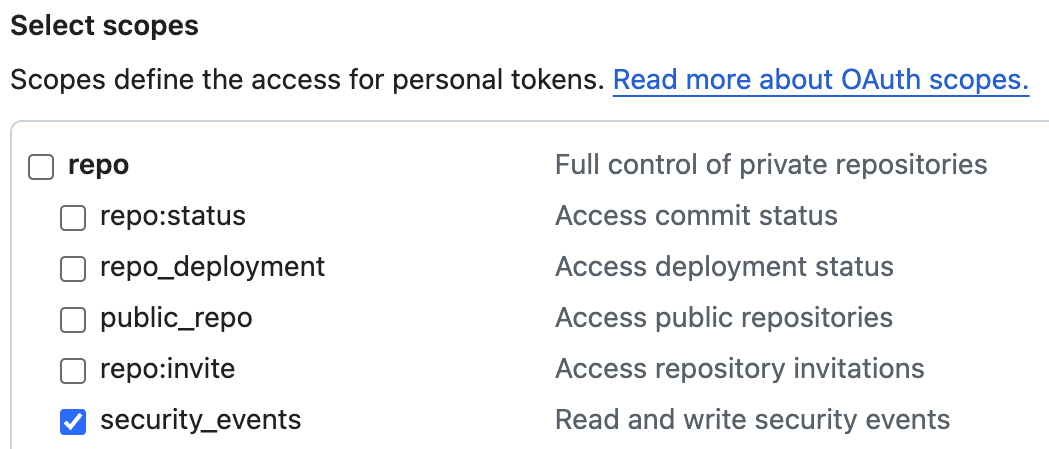This screenshot has height=449, width=1049.
Task: Click the Access repository invitations text
Action: coord(739,370)
